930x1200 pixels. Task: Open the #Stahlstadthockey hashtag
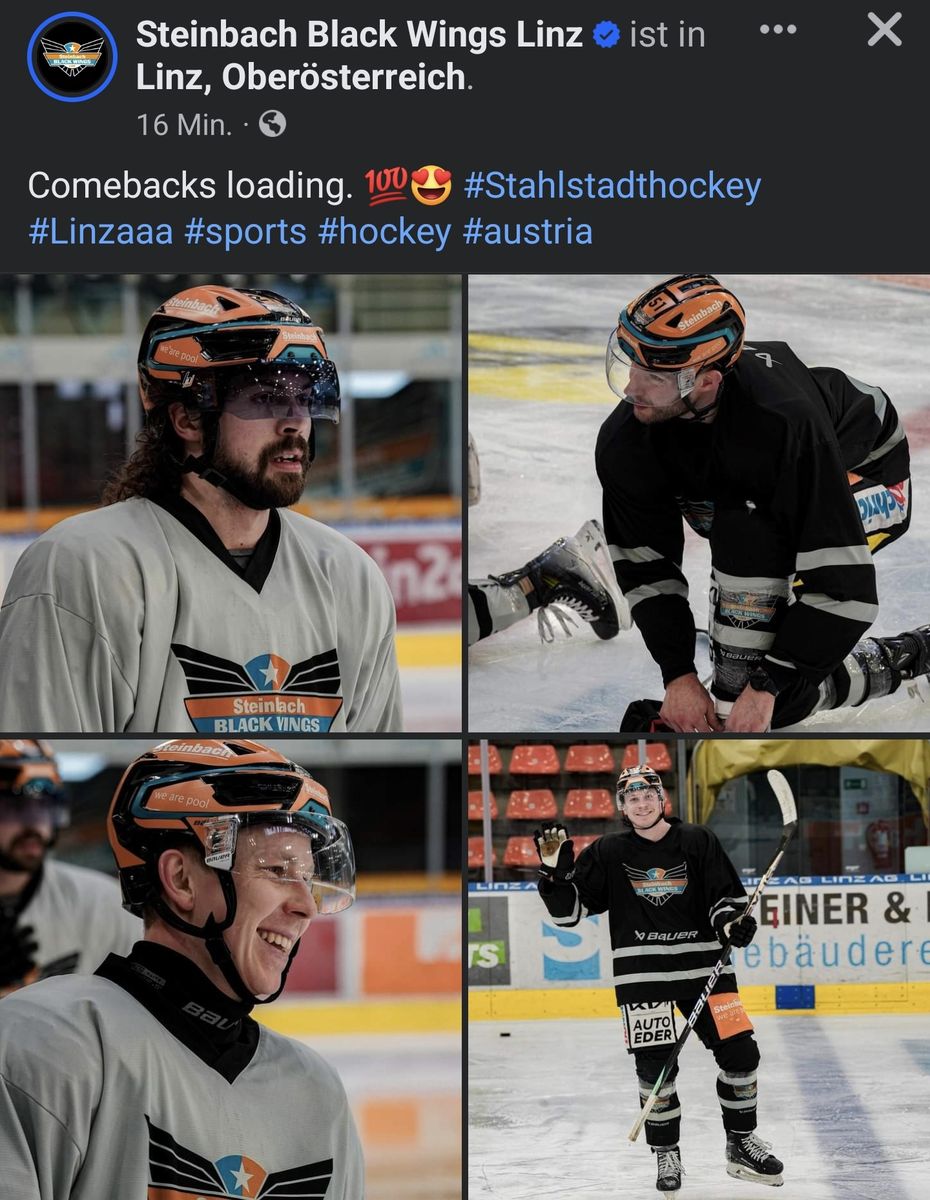coord(612,186)
